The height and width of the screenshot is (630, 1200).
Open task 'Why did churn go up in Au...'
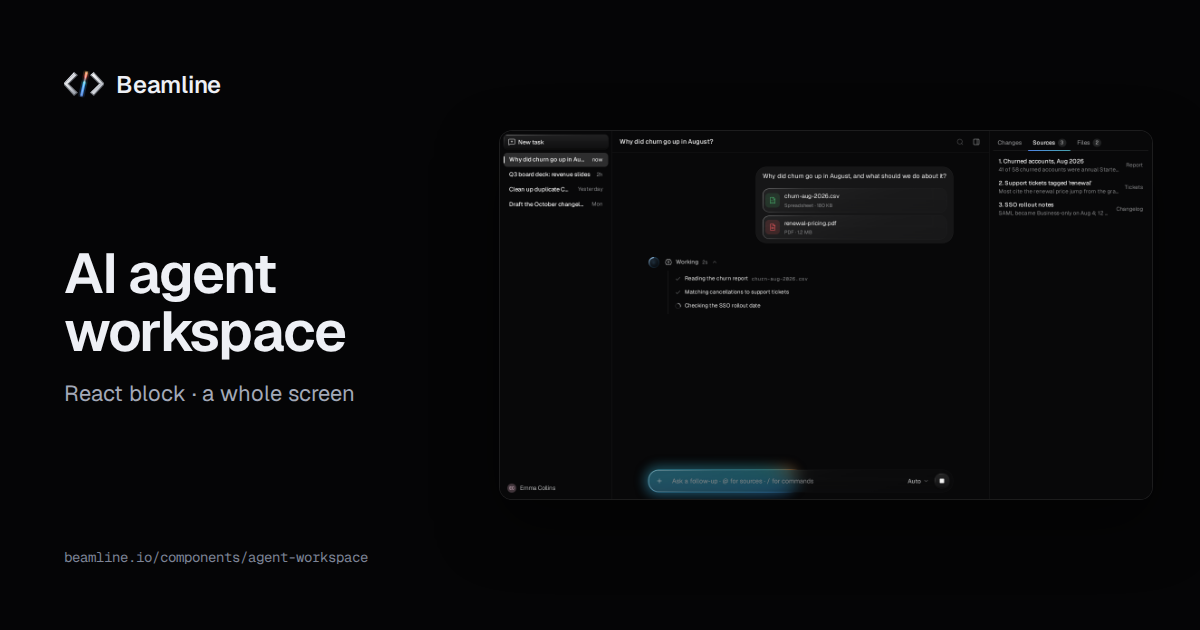click(556, 159)
